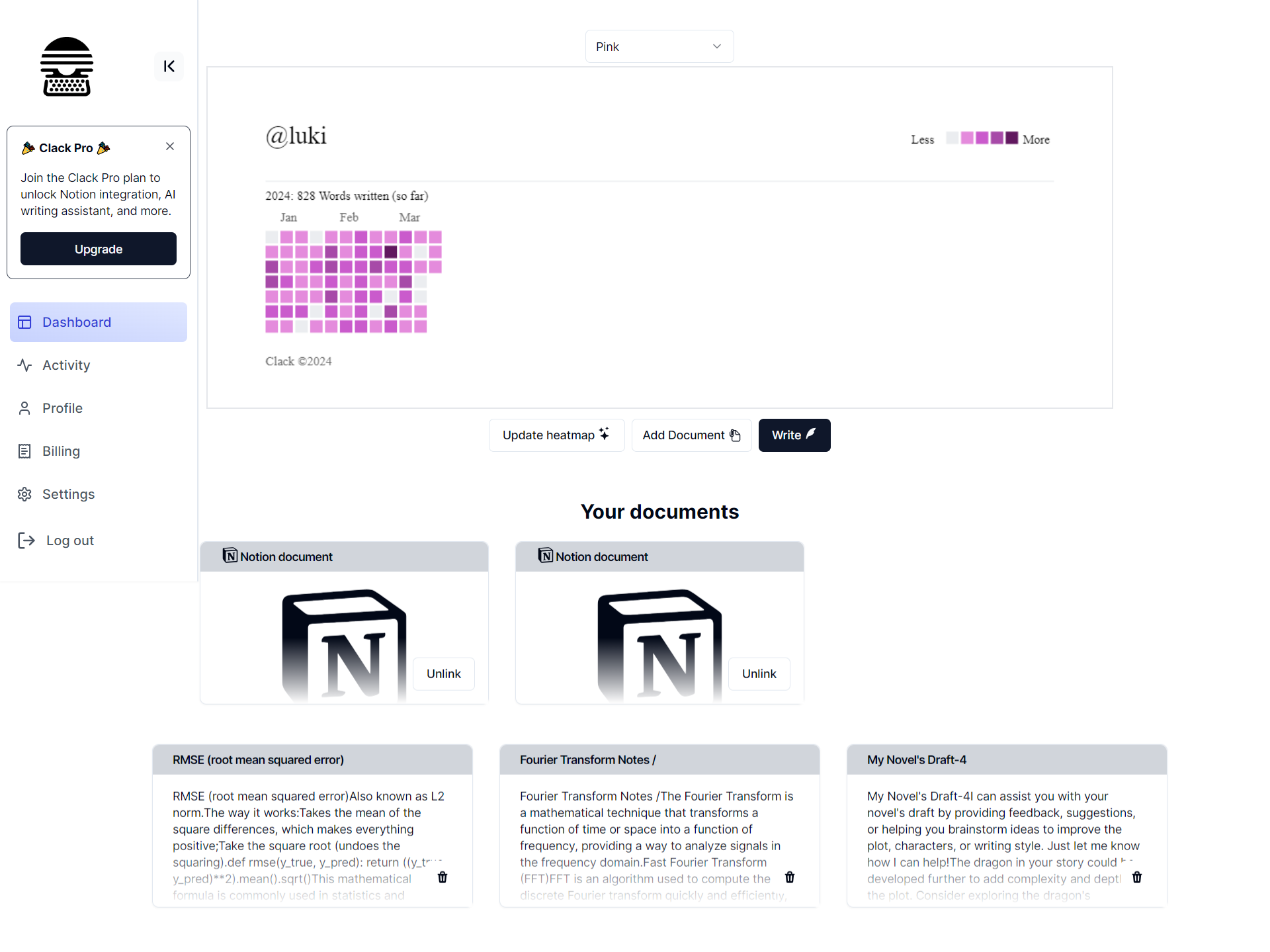
Task: Click the Update heatmap button
Action: point(556,435)
